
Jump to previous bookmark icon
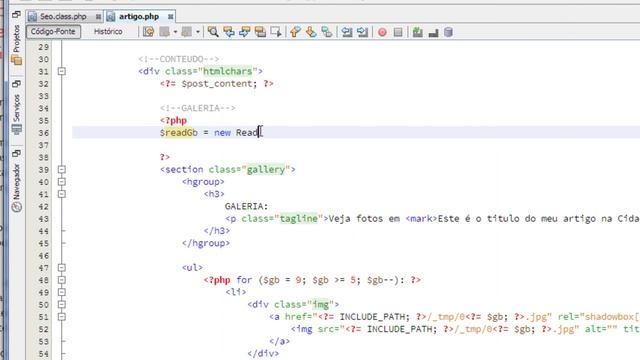point(295,32)
